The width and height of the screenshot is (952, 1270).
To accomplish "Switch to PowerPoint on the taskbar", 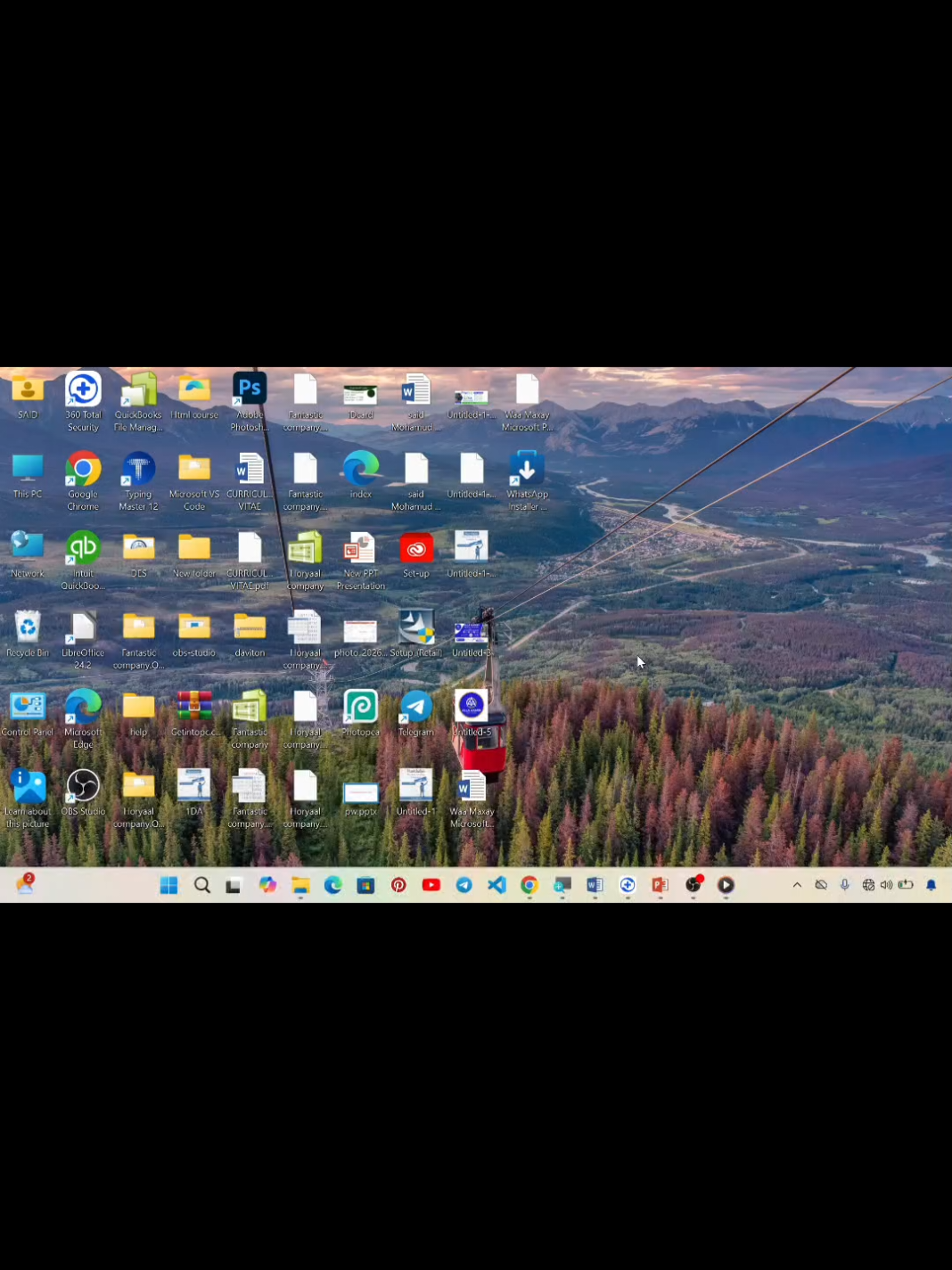I will (661, 885).
